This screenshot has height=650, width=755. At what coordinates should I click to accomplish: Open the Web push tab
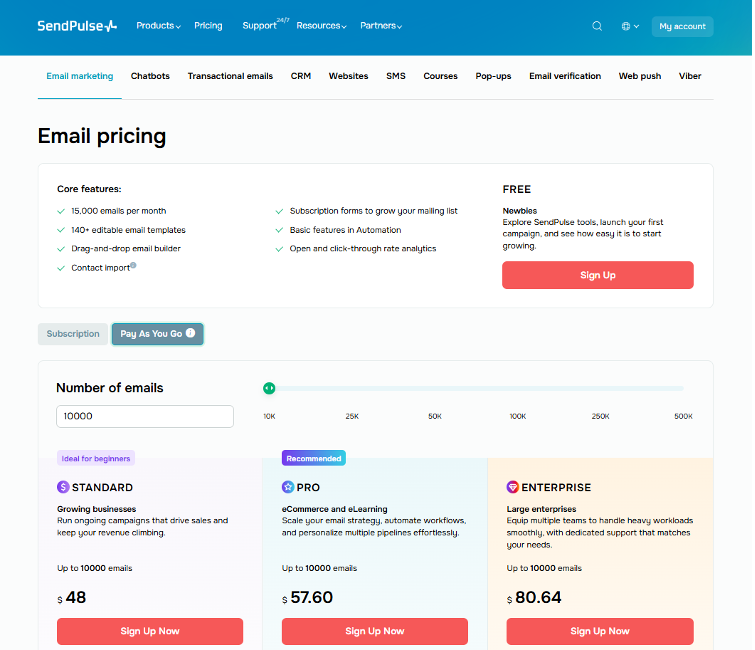[640, 76]
